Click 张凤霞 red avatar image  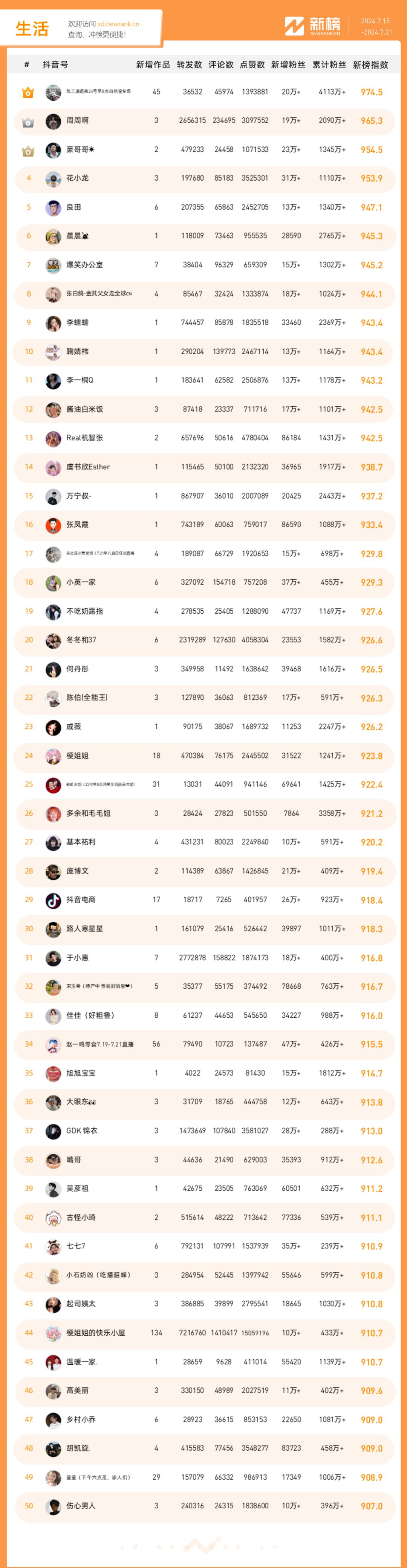click(54, 525)
